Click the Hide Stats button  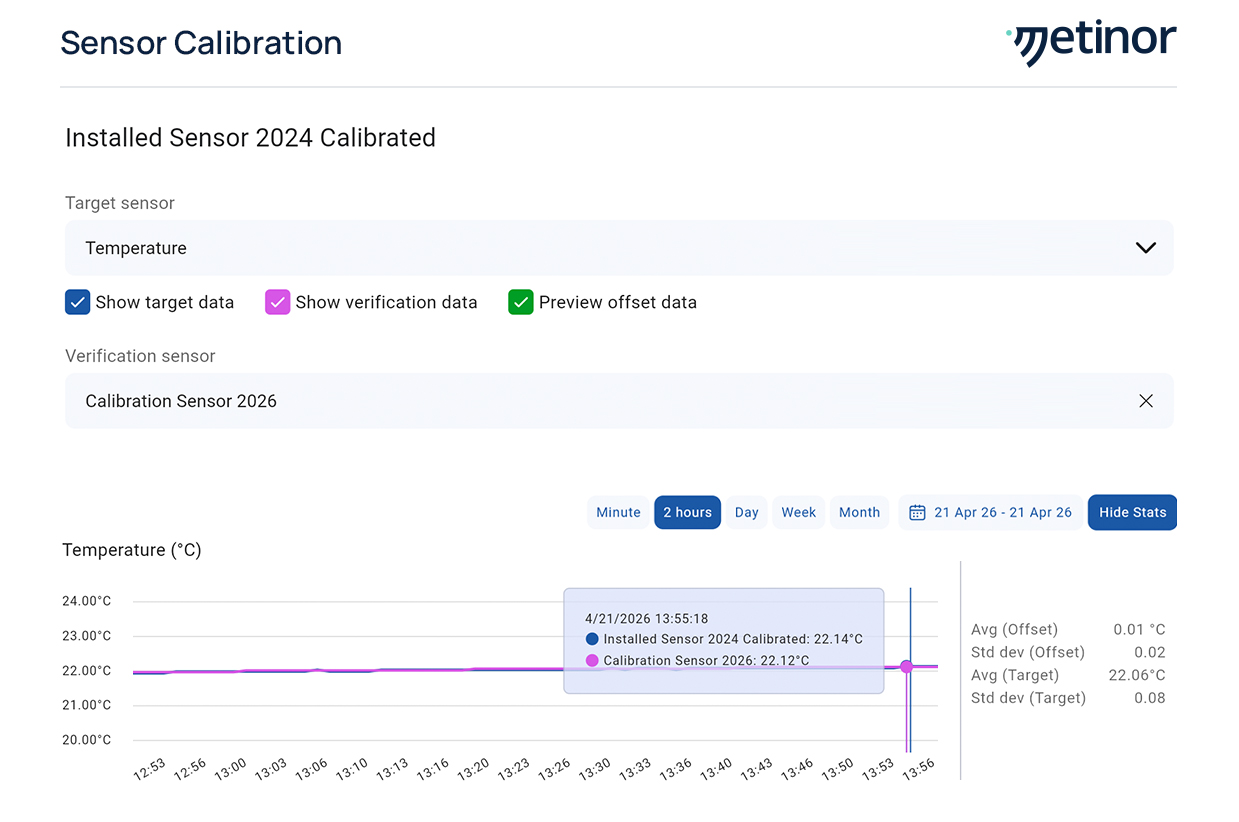1133,512
